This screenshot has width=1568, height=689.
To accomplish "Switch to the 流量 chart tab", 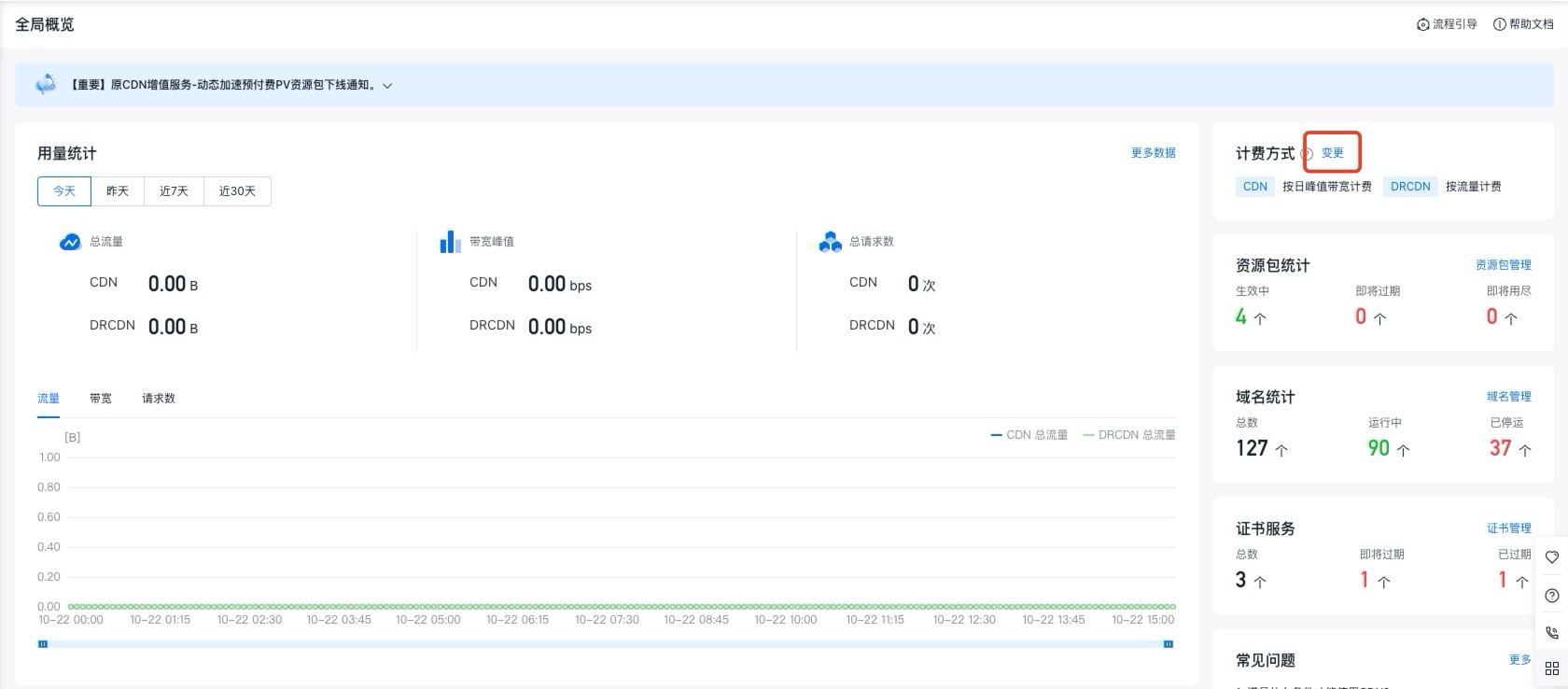I will pos(49,399).
